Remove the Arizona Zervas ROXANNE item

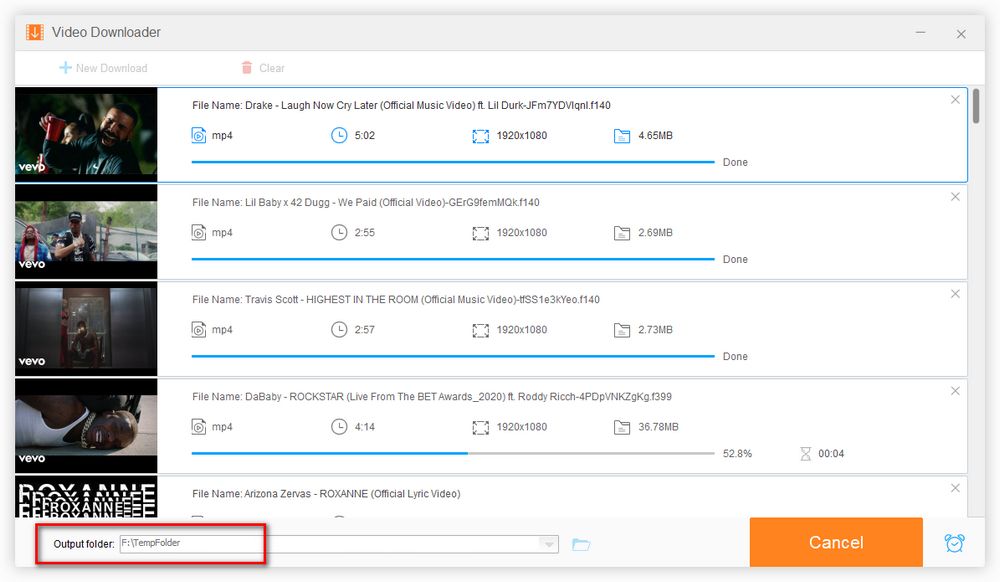click(x=955, y=488)
